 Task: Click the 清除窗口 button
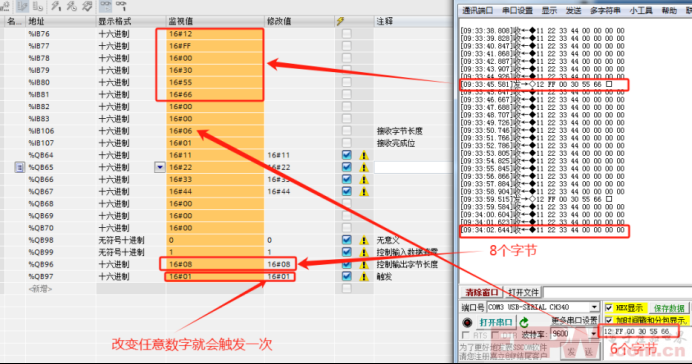(x=481, y=292)
